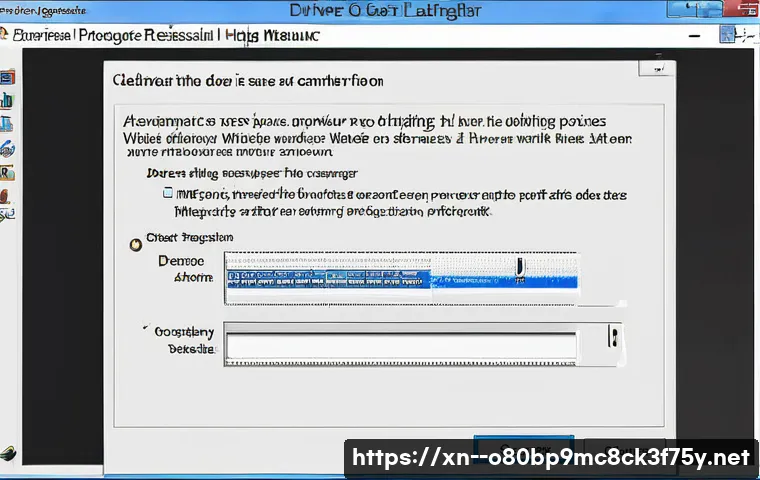The height and width of the screenshot is (480, 760).
Task: Tick the checkbox under the description paragraph
Action: click(x=168, y=194)
